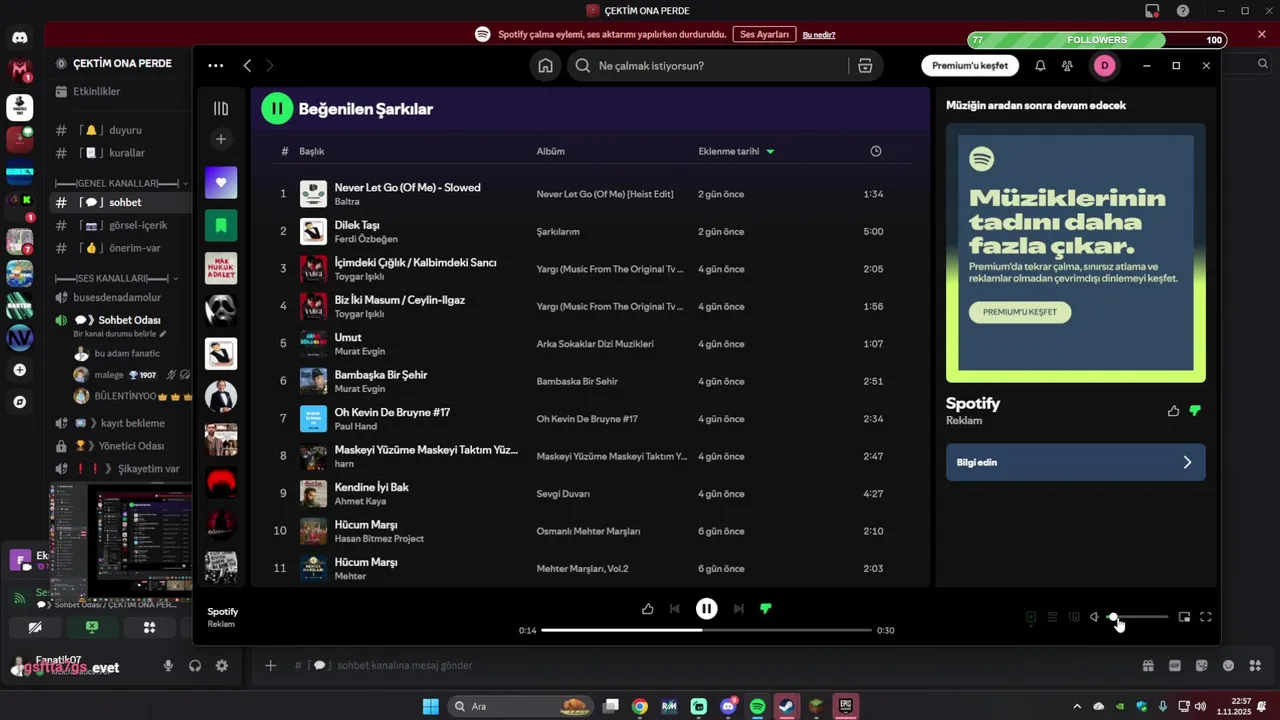Collapse Your Library icon in sidebar

(x=221, y=108)
